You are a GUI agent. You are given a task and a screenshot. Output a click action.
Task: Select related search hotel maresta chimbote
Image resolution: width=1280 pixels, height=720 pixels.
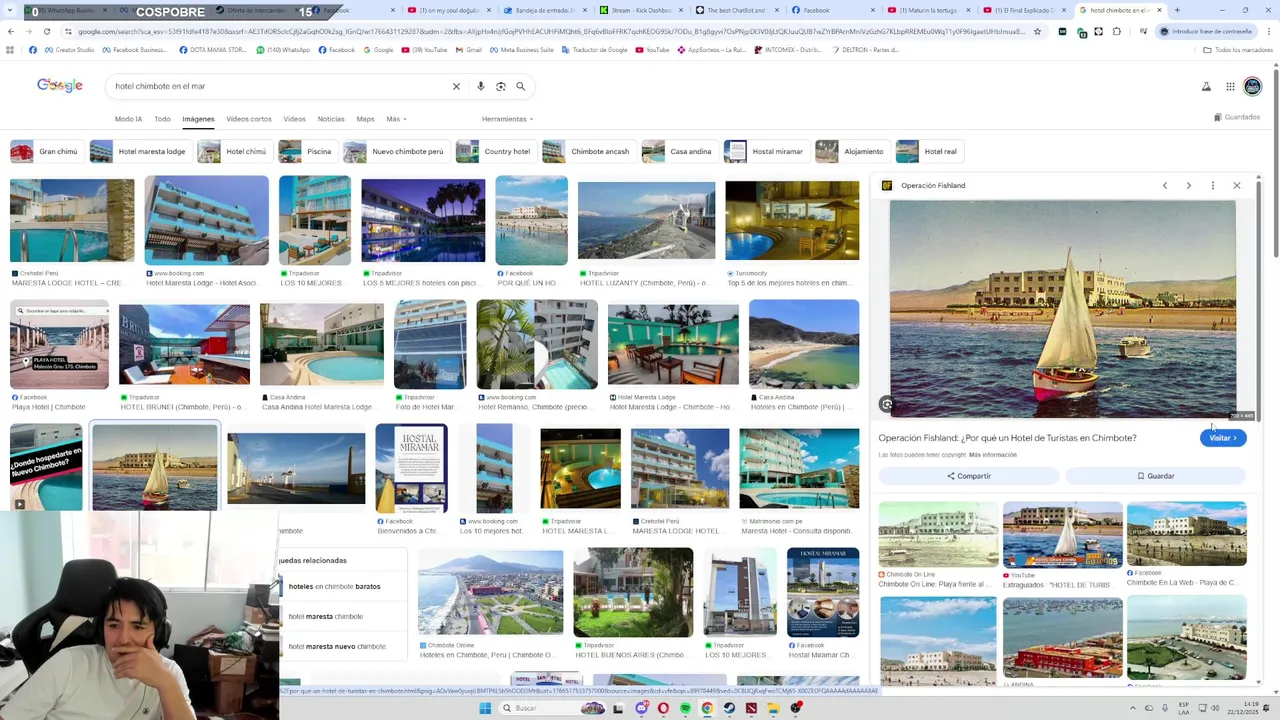[325, 616]
